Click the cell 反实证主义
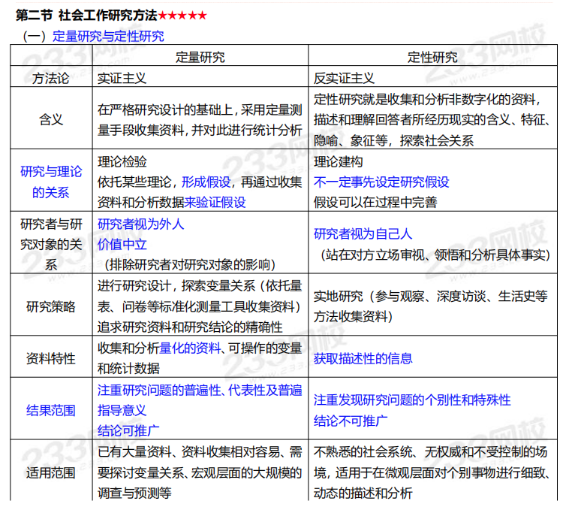Screen dimensions: 572x513 tap(344, 78)
